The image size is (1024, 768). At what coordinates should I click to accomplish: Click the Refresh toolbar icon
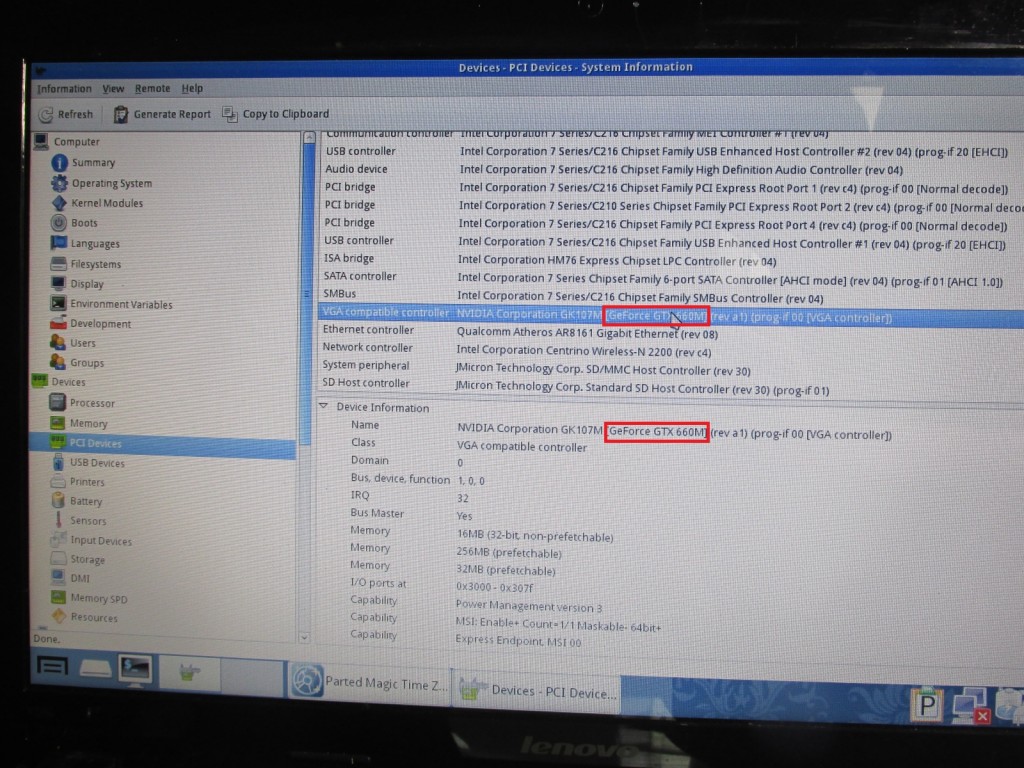point(46,115)
